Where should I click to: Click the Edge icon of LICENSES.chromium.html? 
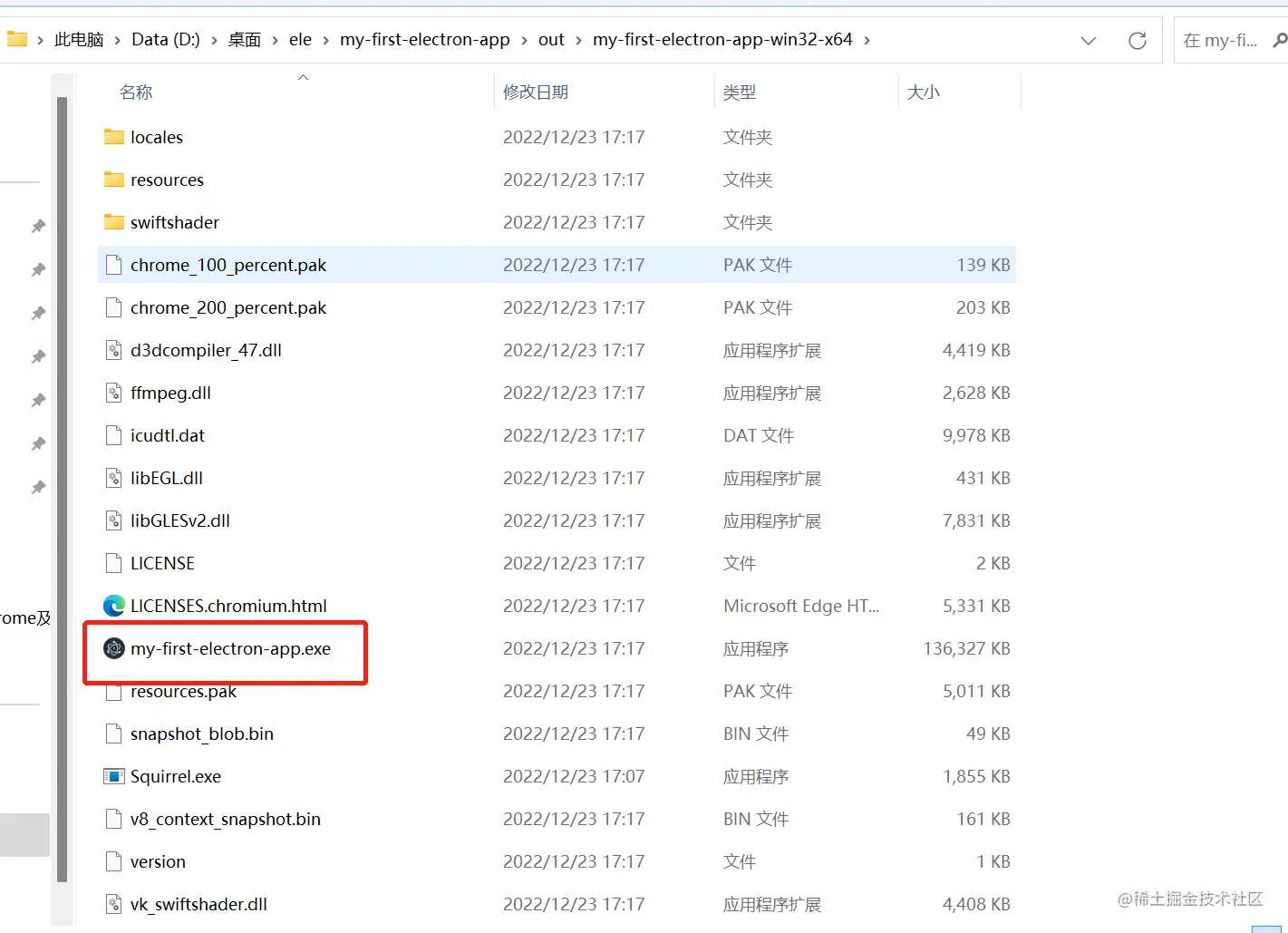114,606
